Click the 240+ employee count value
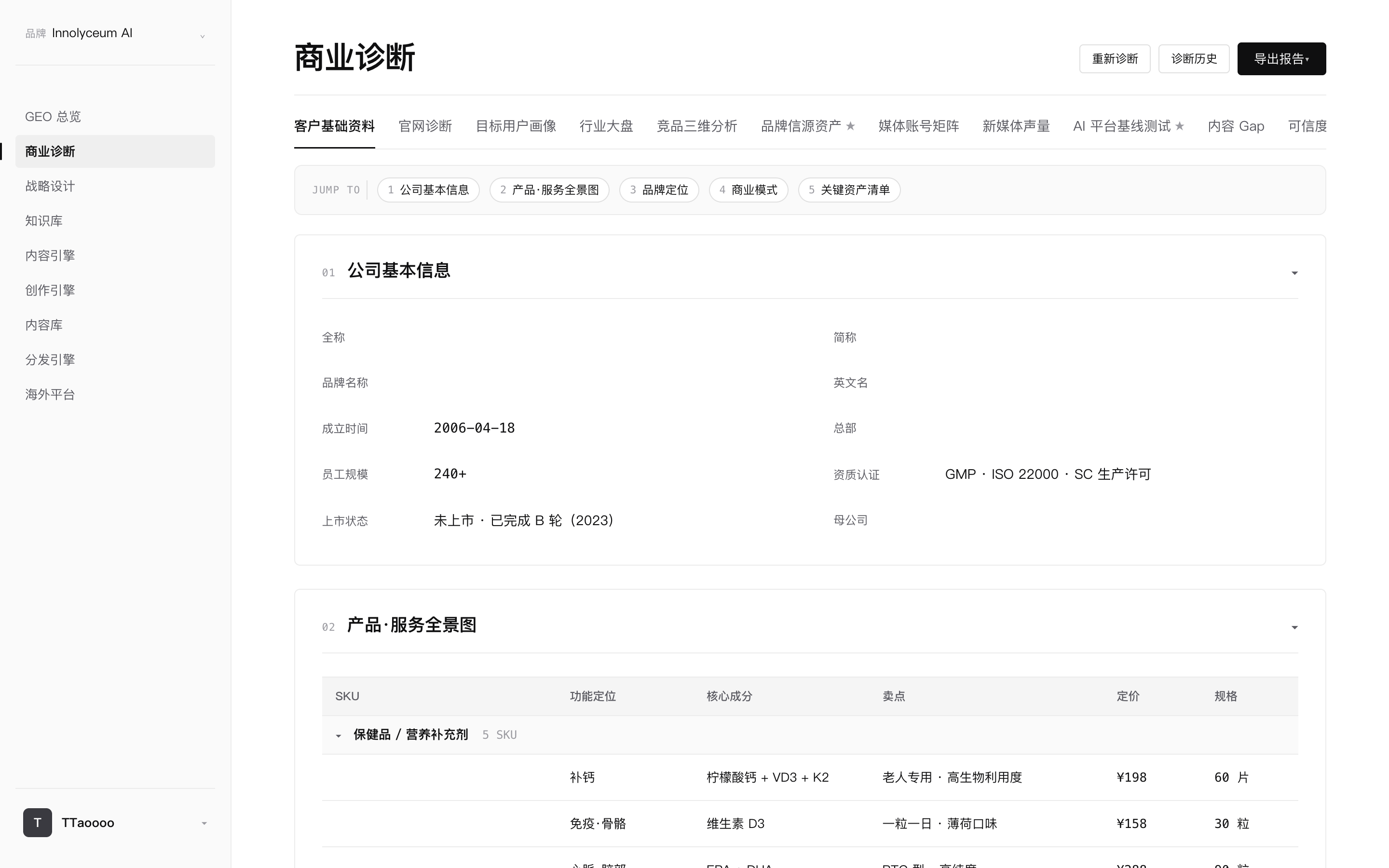The width and height of the screenshot is (1389, 868). pyautogui.click(x=450, y=474)
